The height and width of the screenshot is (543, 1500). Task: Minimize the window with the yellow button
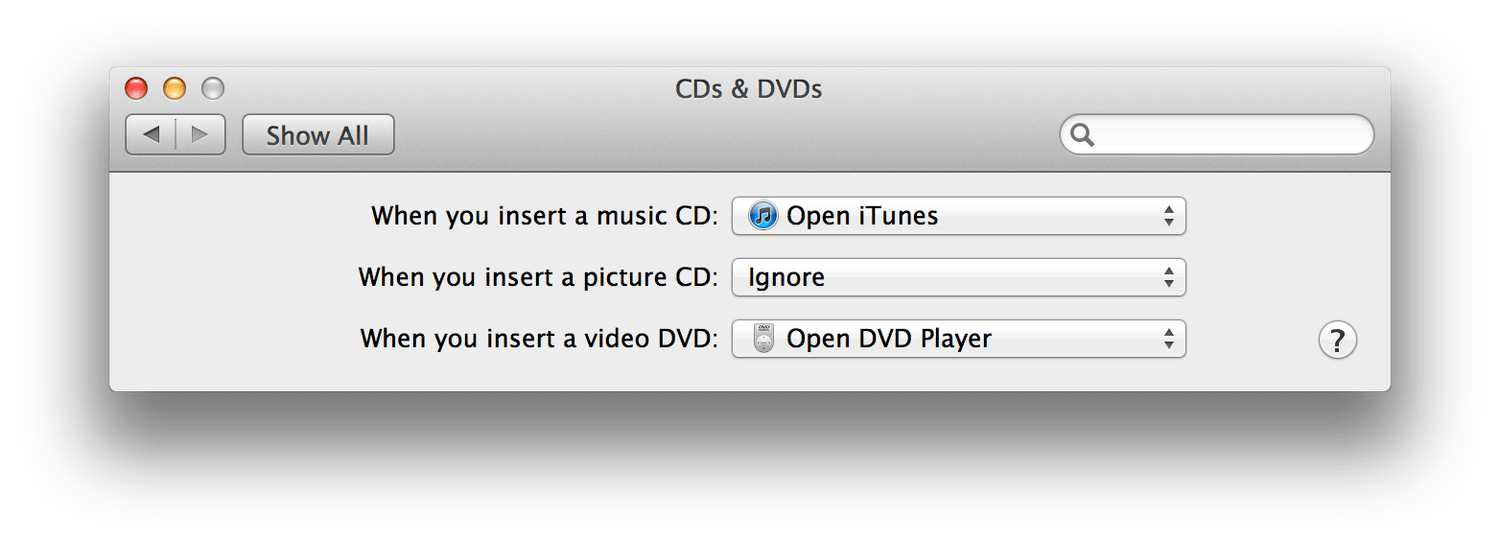click(x=174, y=89)
